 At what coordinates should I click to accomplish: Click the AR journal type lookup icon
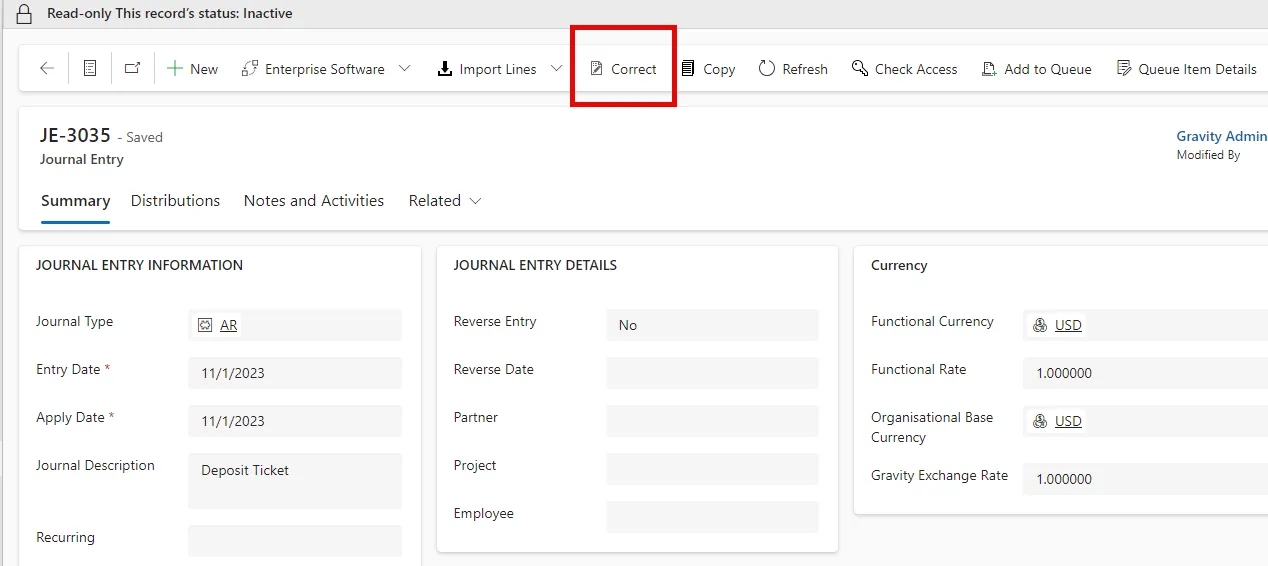coord(205,325)
